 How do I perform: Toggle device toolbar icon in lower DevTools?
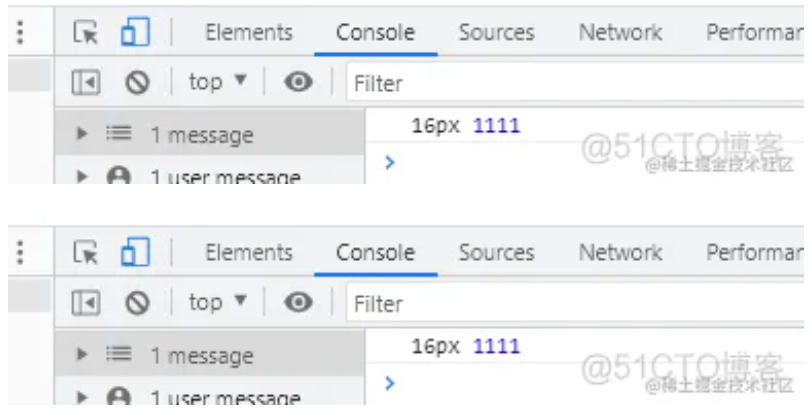136,252
